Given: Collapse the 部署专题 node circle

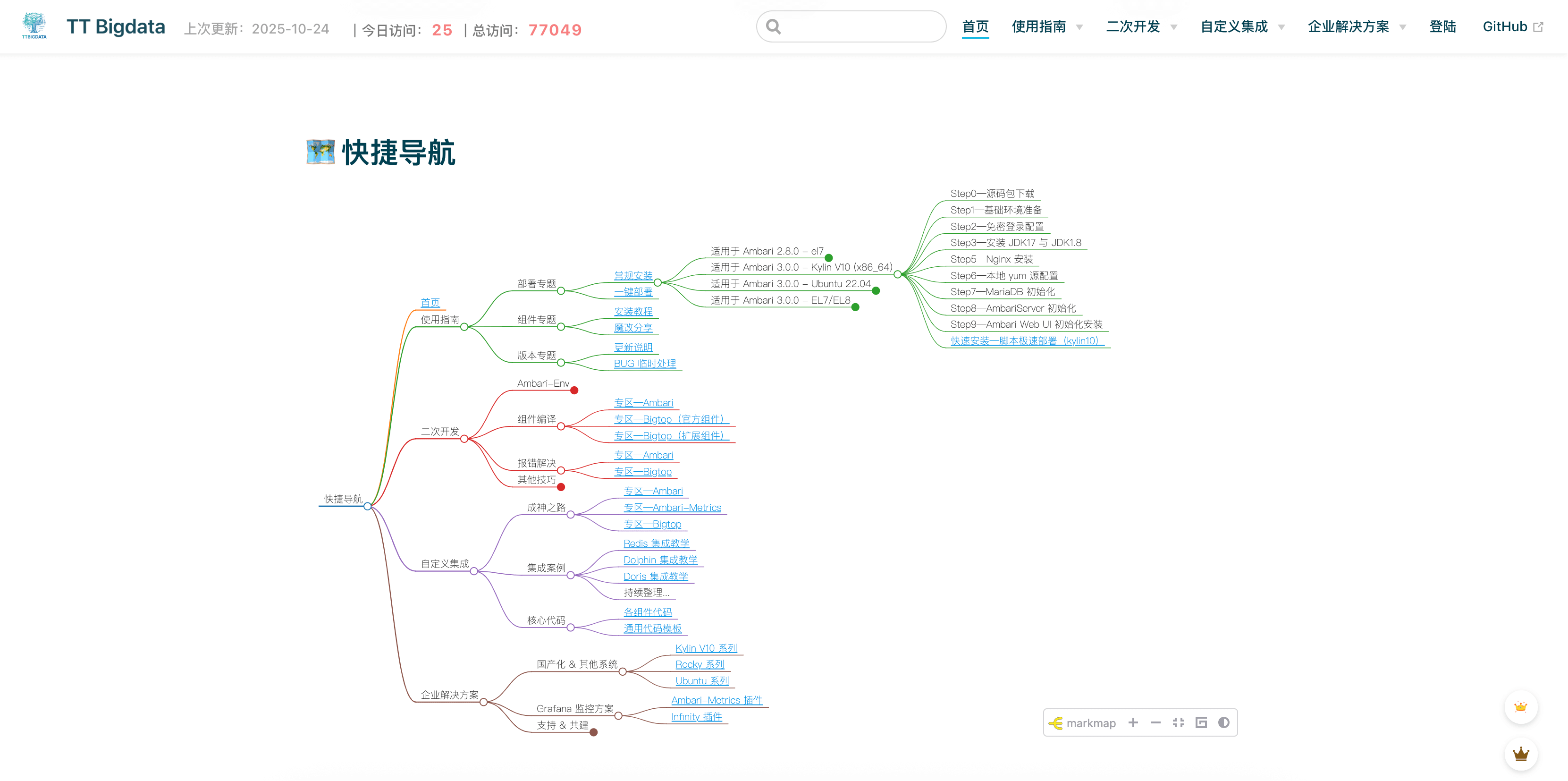Looking at the screenshot, I should click(x=561, y=291).
